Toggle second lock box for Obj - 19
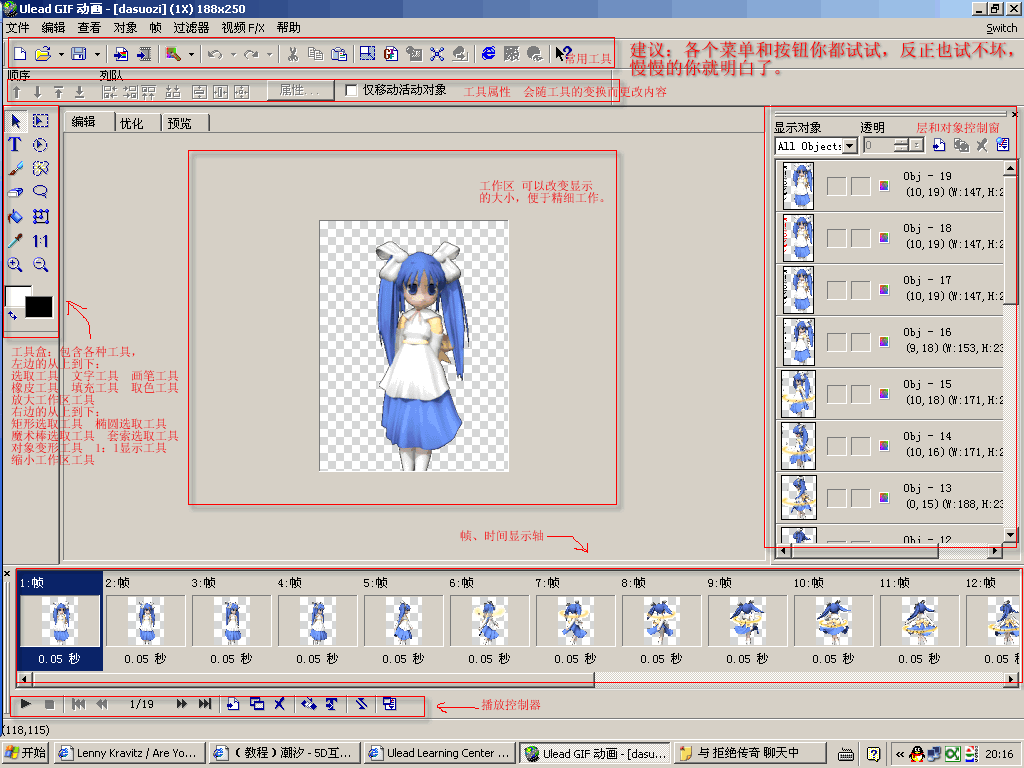This screenshot has width=1024, height=768. click(861, 186)
